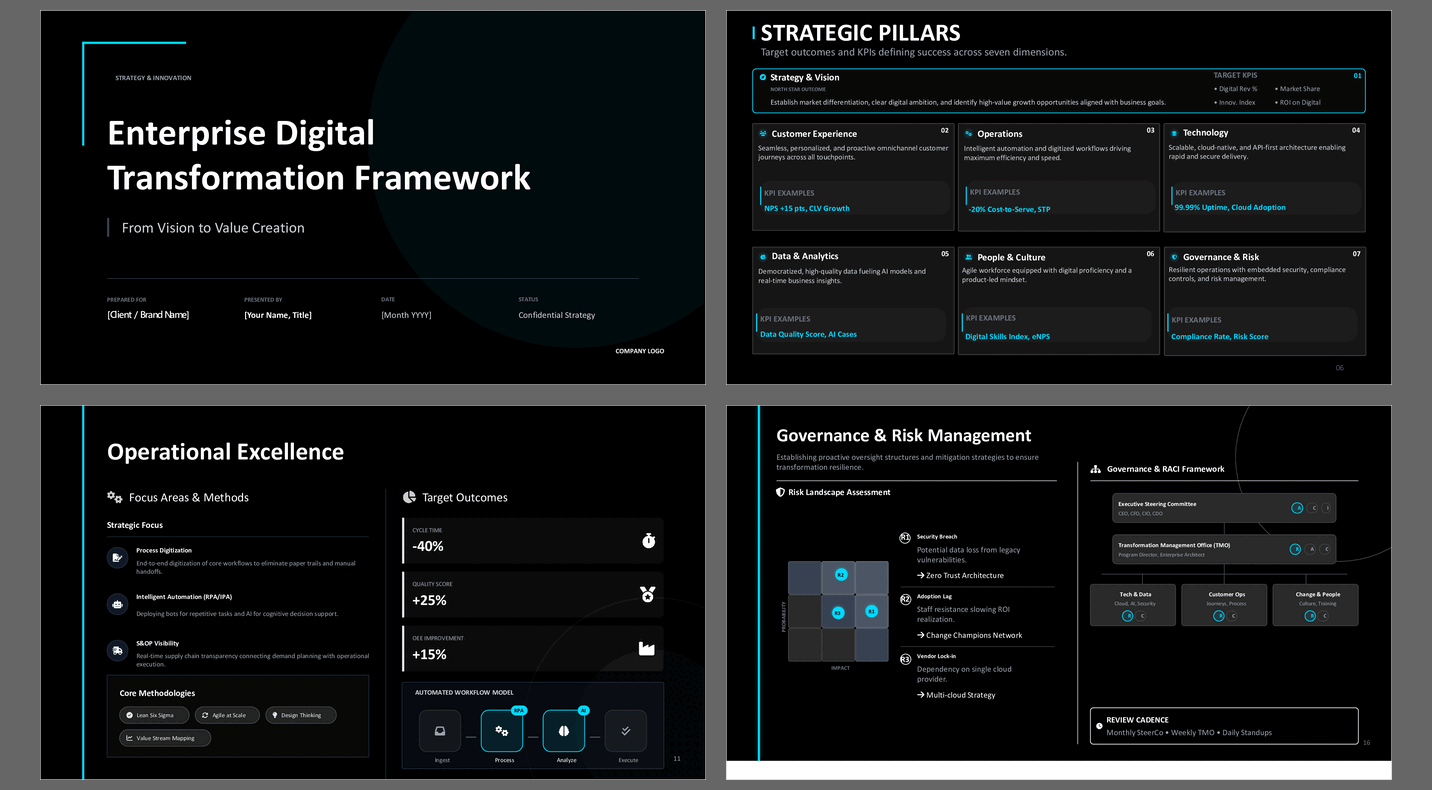1432x790 pixels.
Task: Click the robot icon for Intelligent Automation
Action: 118,604
